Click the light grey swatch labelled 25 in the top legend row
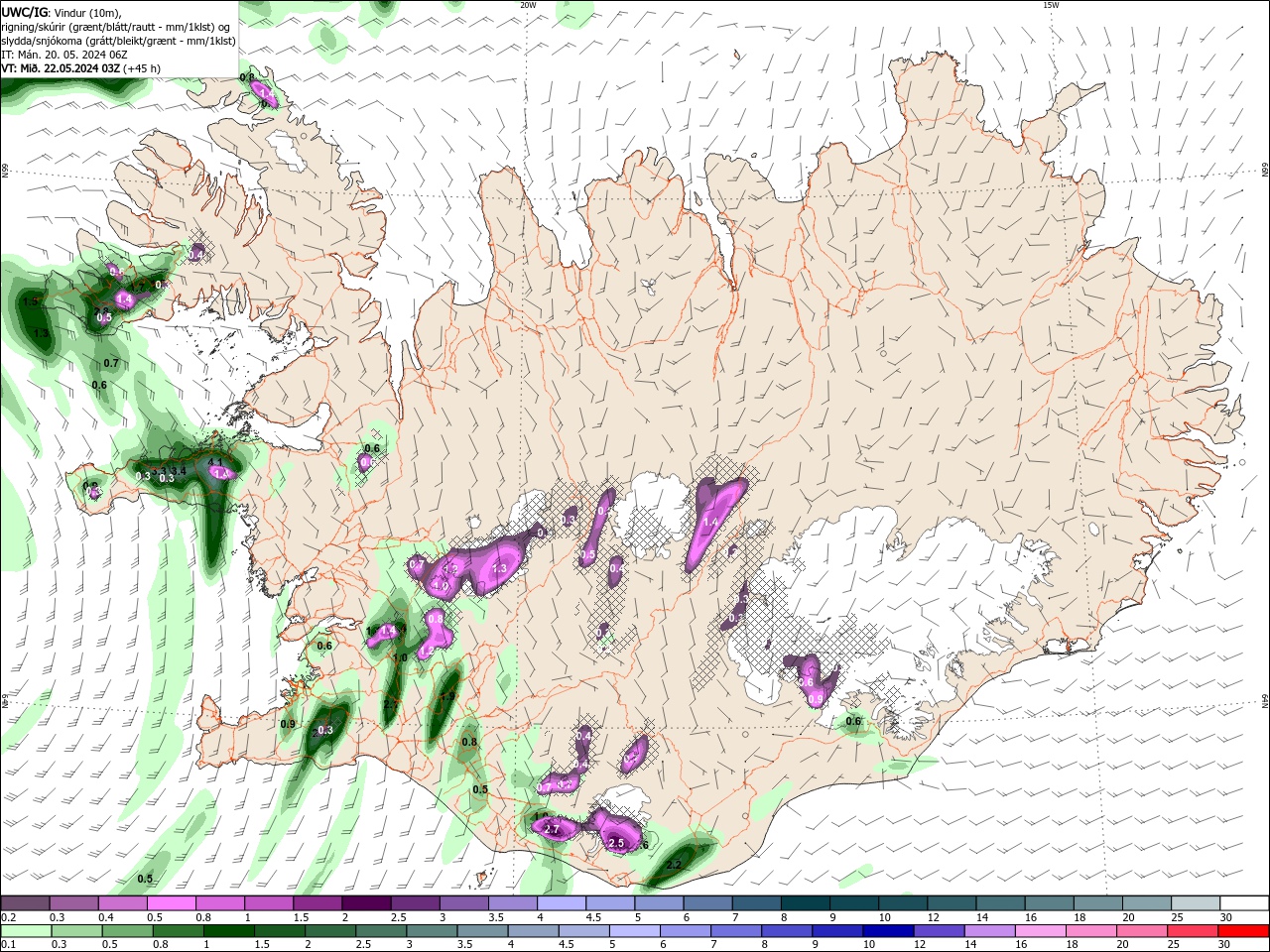1270x952 pixels. pyautogui.click(x=1196, y=903)
